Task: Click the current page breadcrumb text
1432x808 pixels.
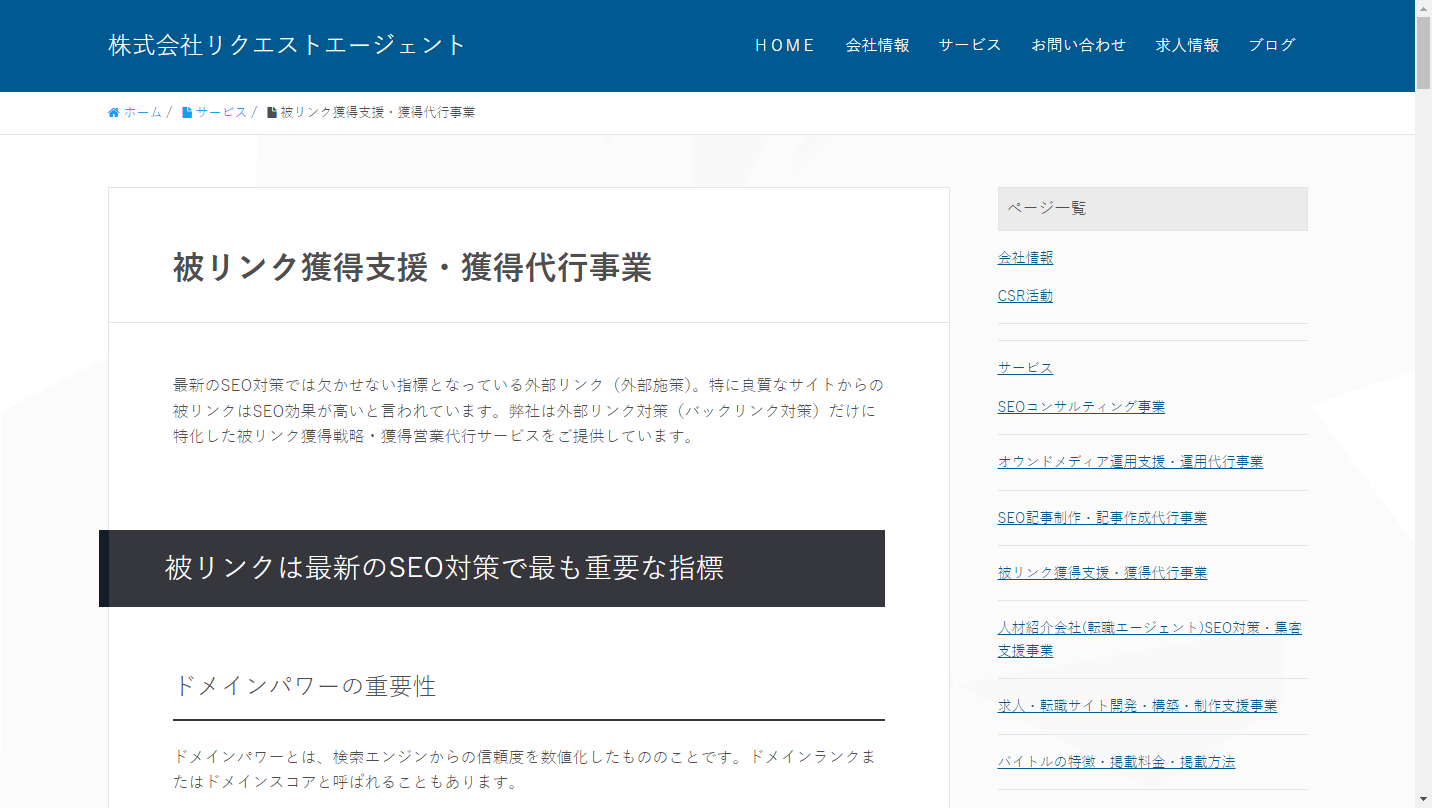Action: coord(377,112)
